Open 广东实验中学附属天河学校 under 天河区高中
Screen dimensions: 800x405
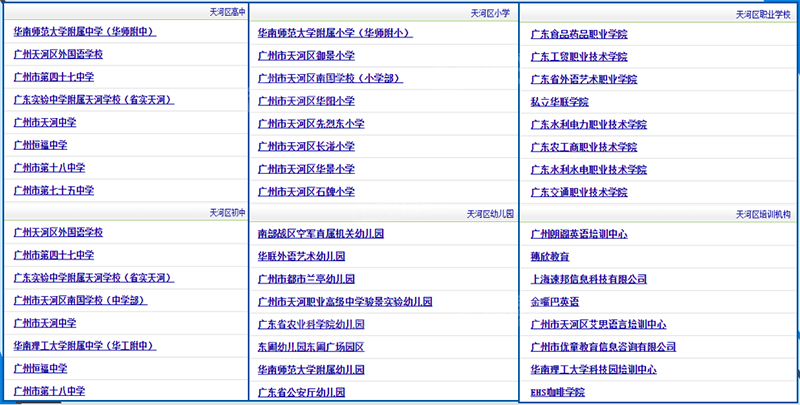point(94,99)
